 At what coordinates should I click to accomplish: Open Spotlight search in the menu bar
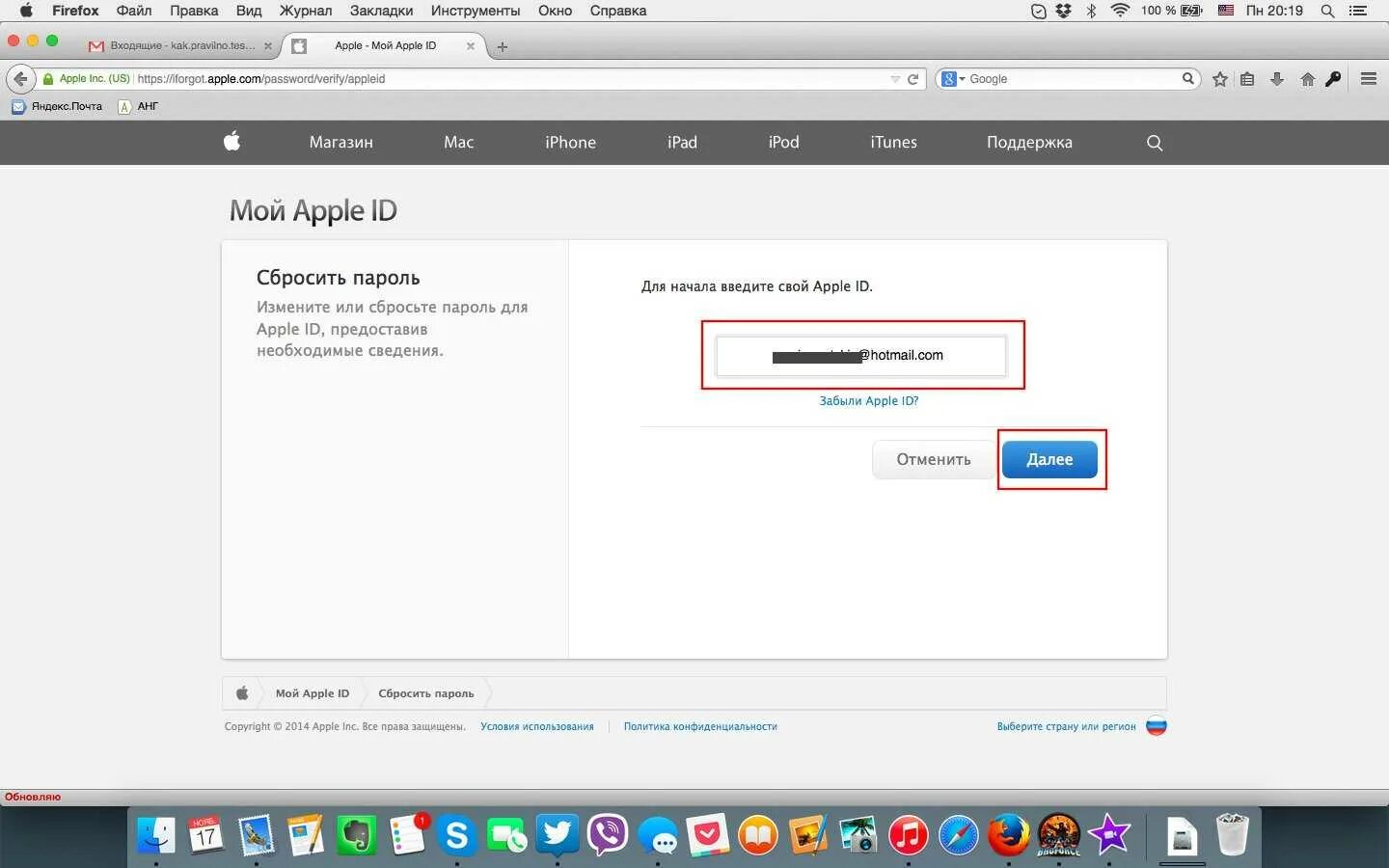(x=1327, y=11)
